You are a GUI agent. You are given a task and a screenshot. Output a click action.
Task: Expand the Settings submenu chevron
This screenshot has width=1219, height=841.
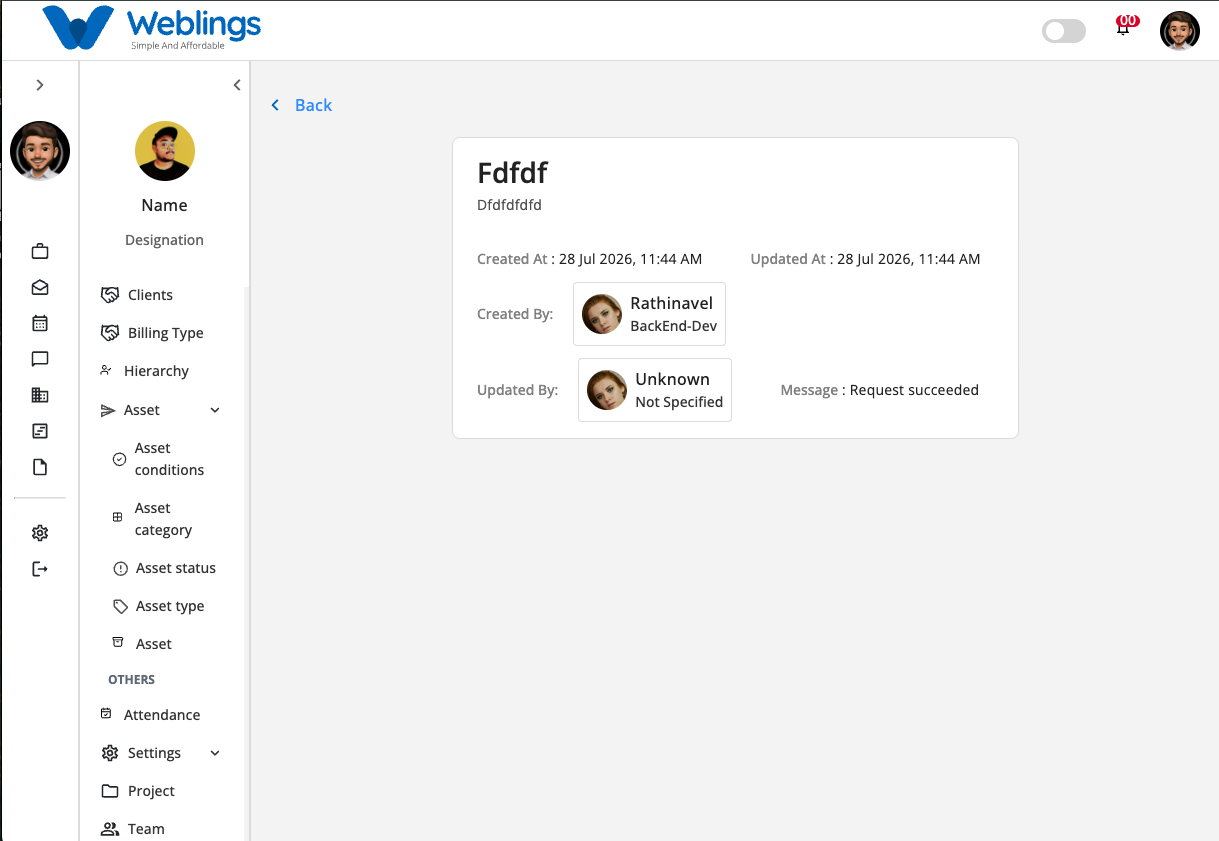(x=215, y=753)
